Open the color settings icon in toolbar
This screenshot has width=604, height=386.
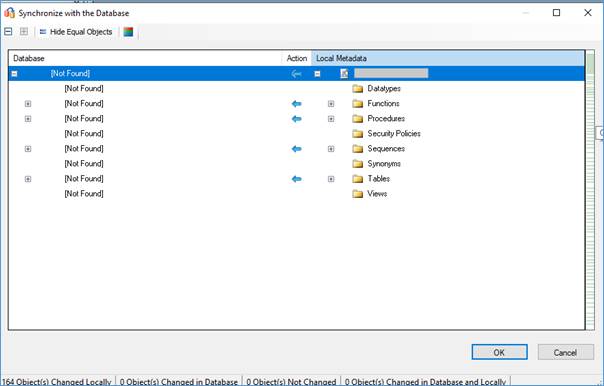click(x=128, y=32)
